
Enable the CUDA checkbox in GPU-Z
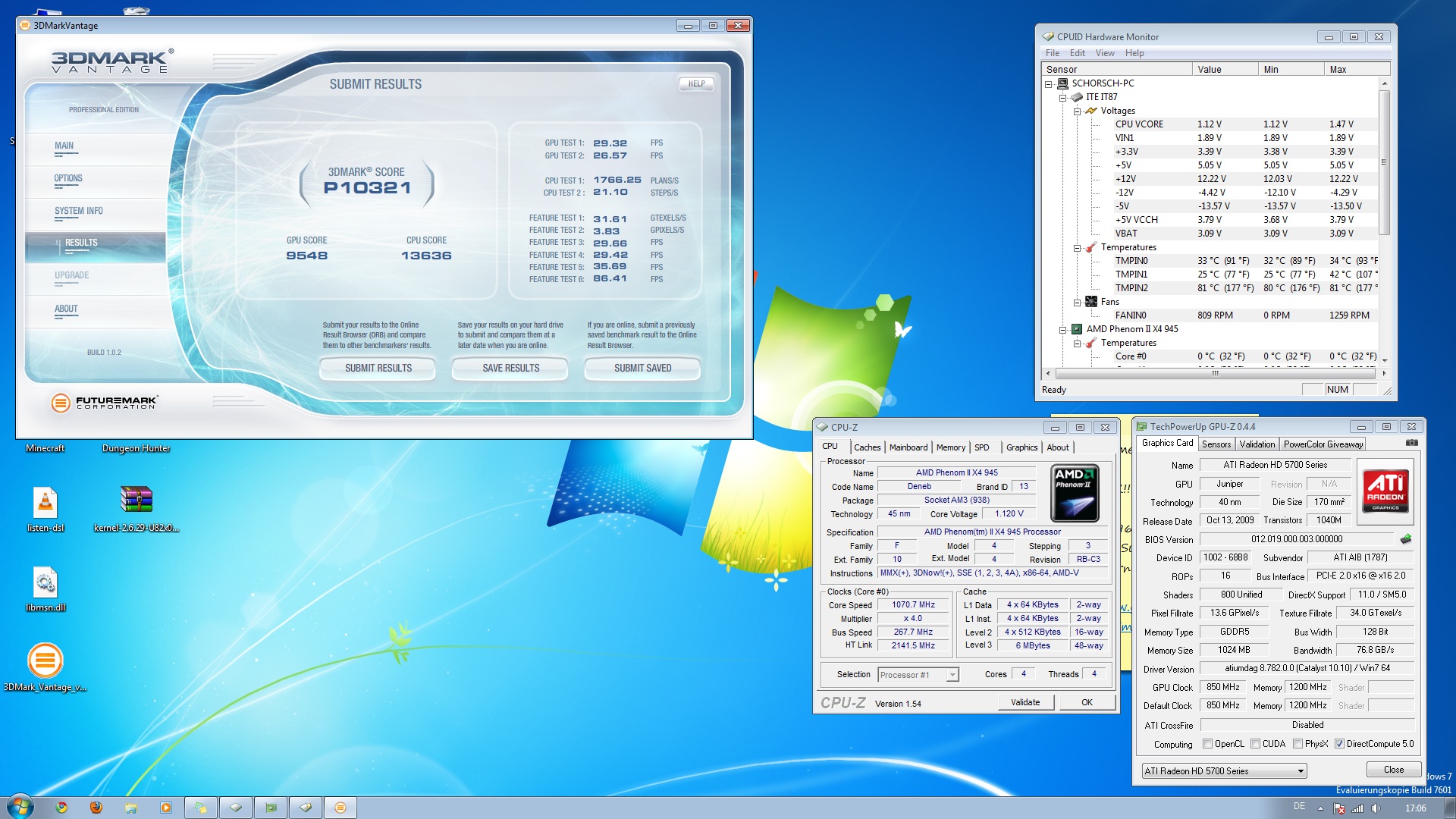[x=1256, y=744]
